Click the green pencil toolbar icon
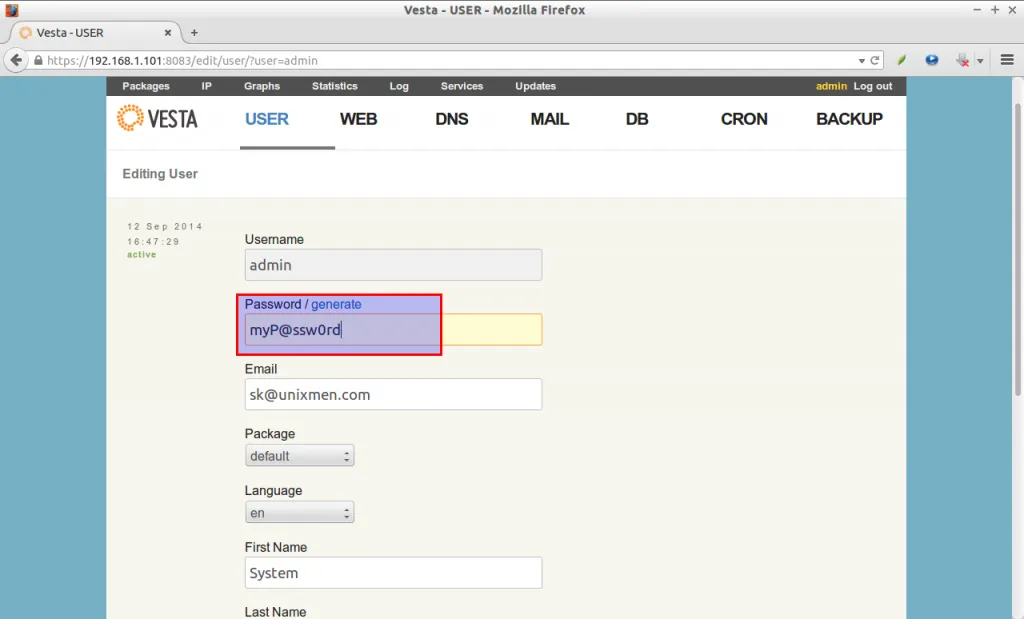Image resolution: width=1024 pixels, height=619 pixels. click(902, 60)
